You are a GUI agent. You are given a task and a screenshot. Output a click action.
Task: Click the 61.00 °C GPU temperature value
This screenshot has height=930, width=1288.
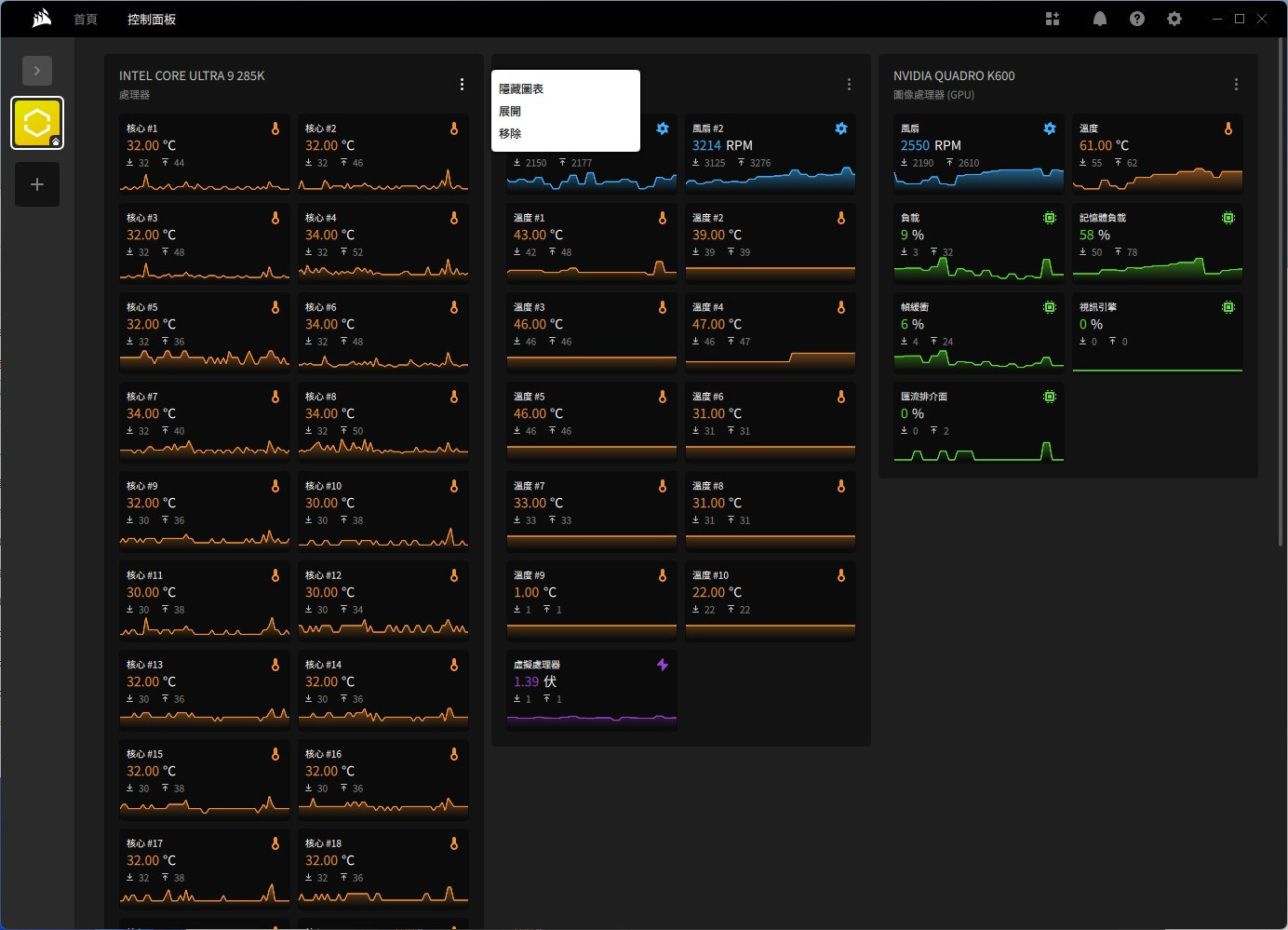click(x=1104, y=145)
